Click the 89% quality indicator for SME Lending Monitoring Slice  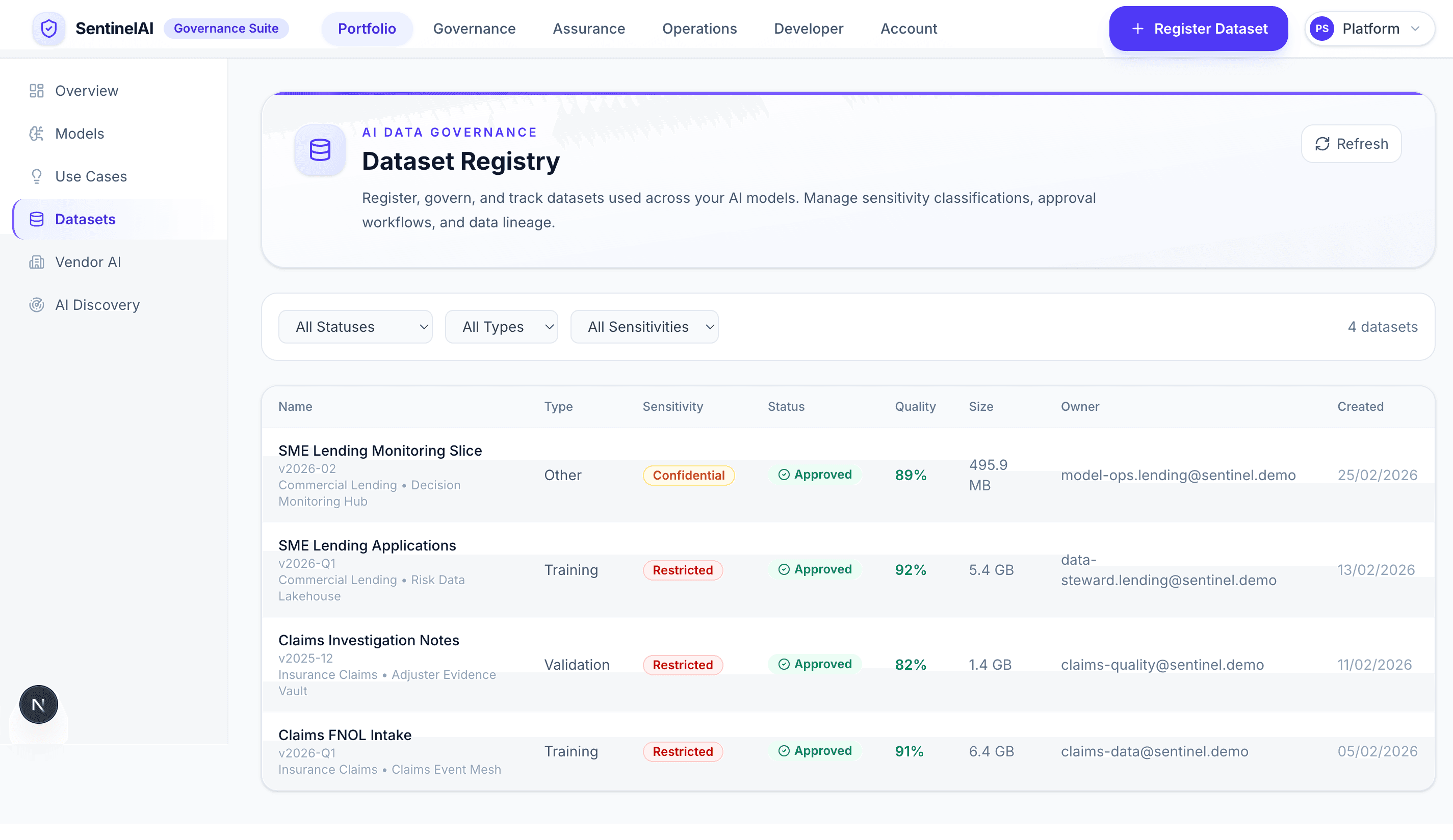(x=910, y=475)
